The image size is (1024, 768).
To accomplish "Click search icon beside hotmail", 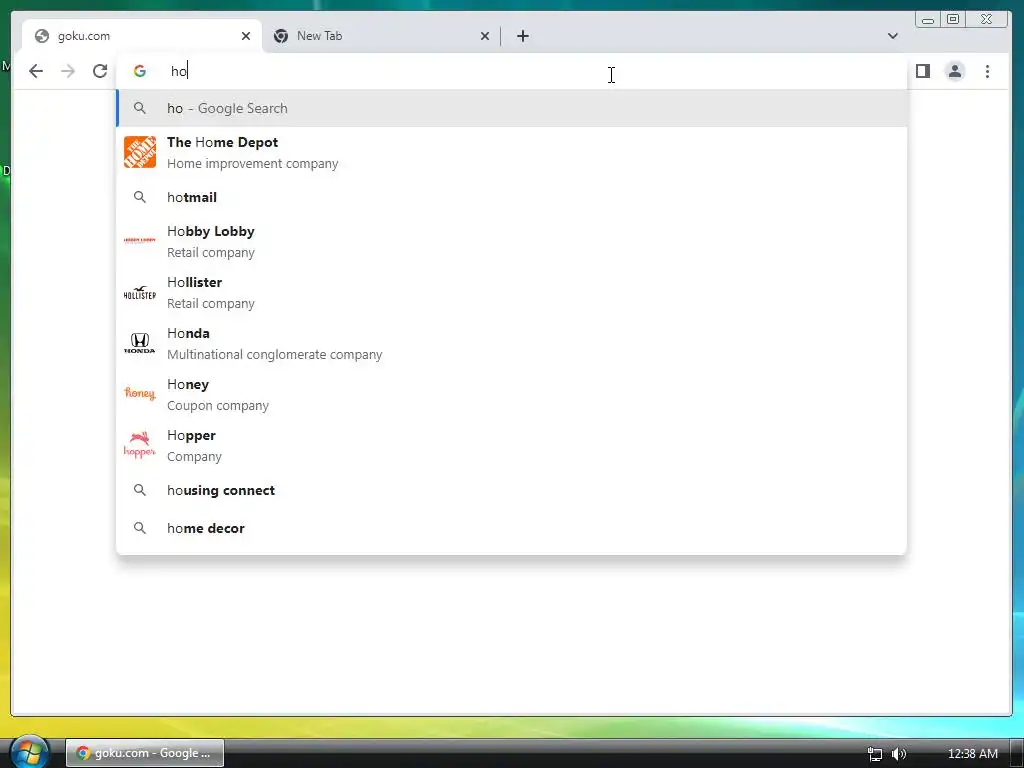I will click(140, 197).
